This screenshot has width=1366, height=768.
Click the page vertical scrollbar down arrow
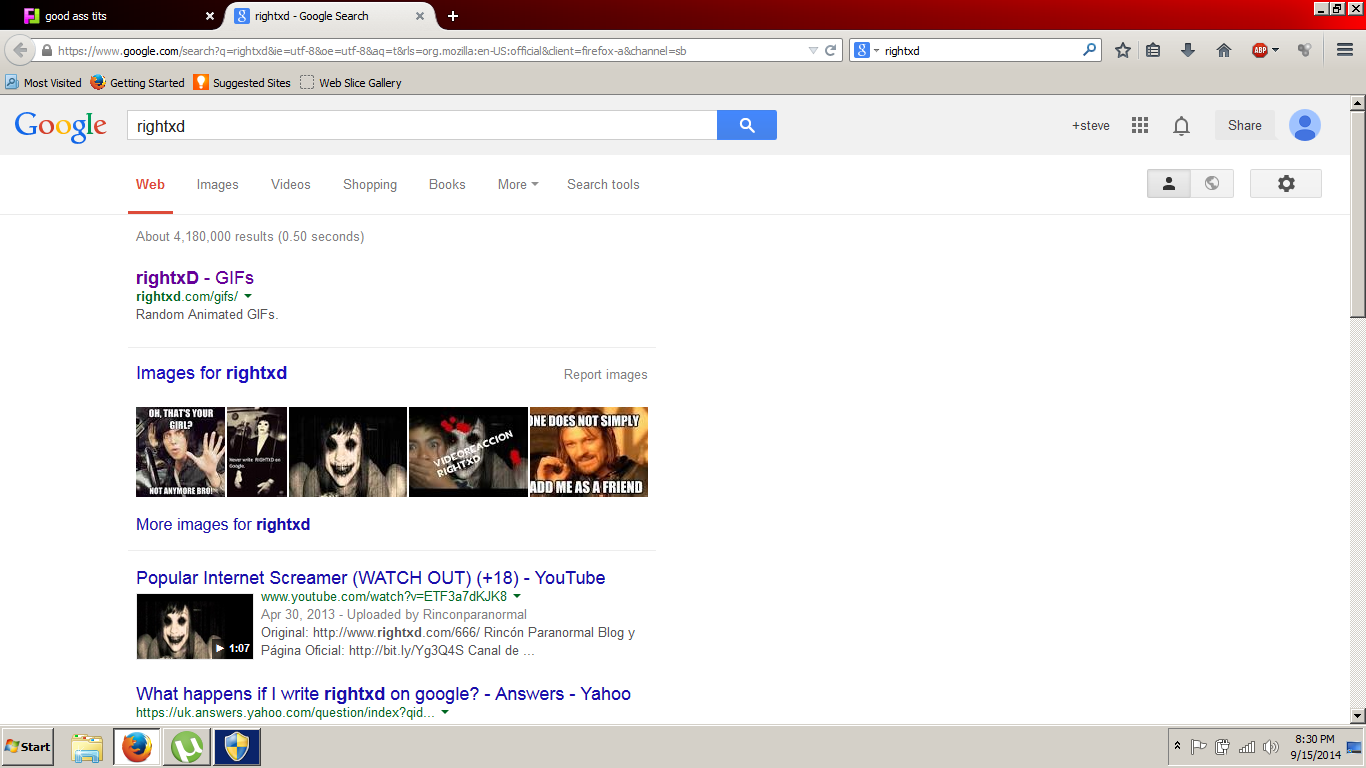1358,716
